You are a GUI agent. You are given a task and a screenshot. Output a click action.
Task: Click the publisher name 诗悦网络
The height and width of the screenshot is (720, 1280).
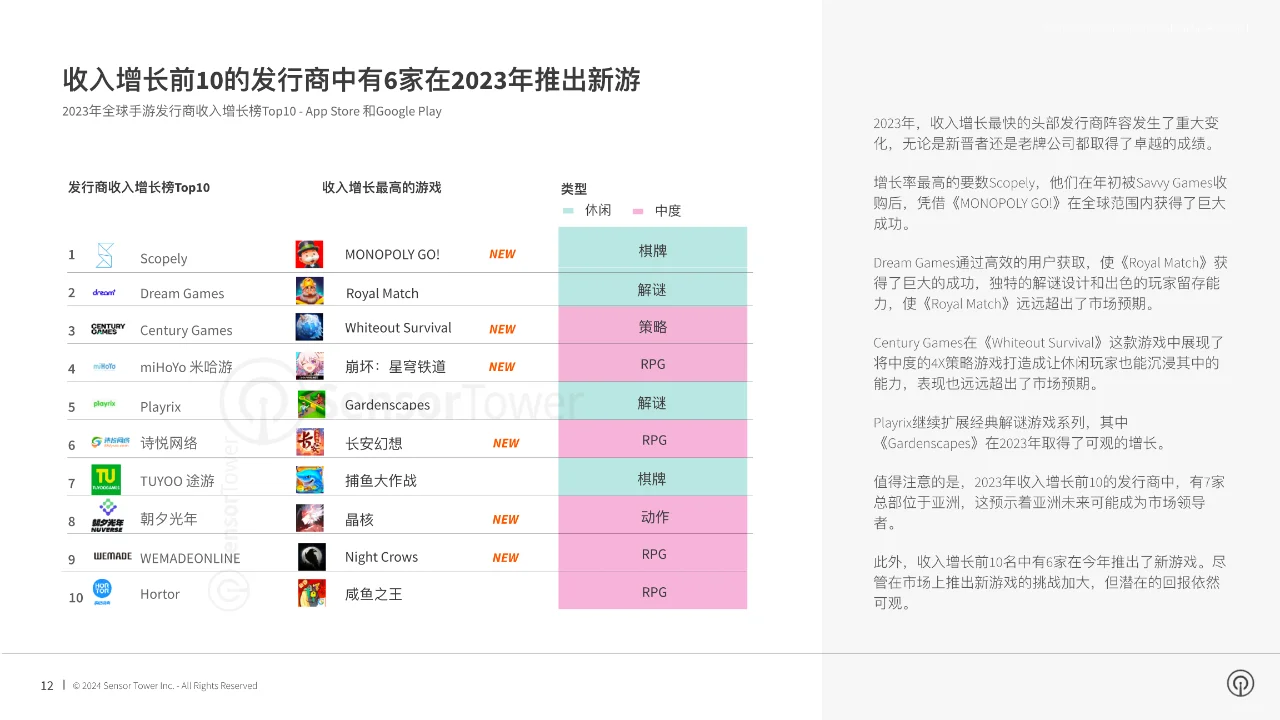pyautogui.click(x=169, y=443)
